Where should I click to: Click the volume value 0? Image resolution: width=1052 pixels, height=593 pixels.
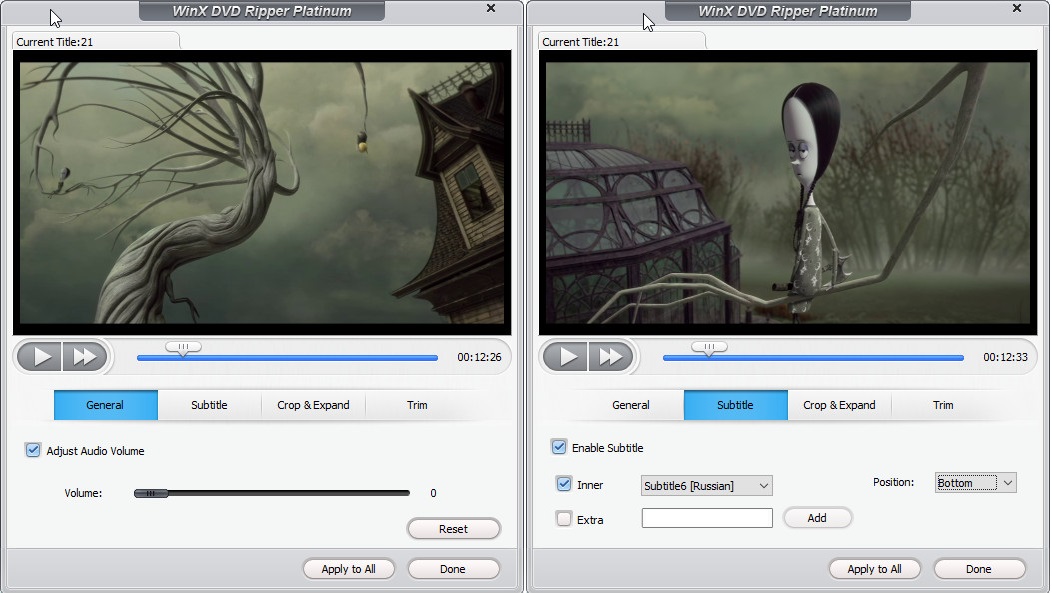[x=433, y=493]
